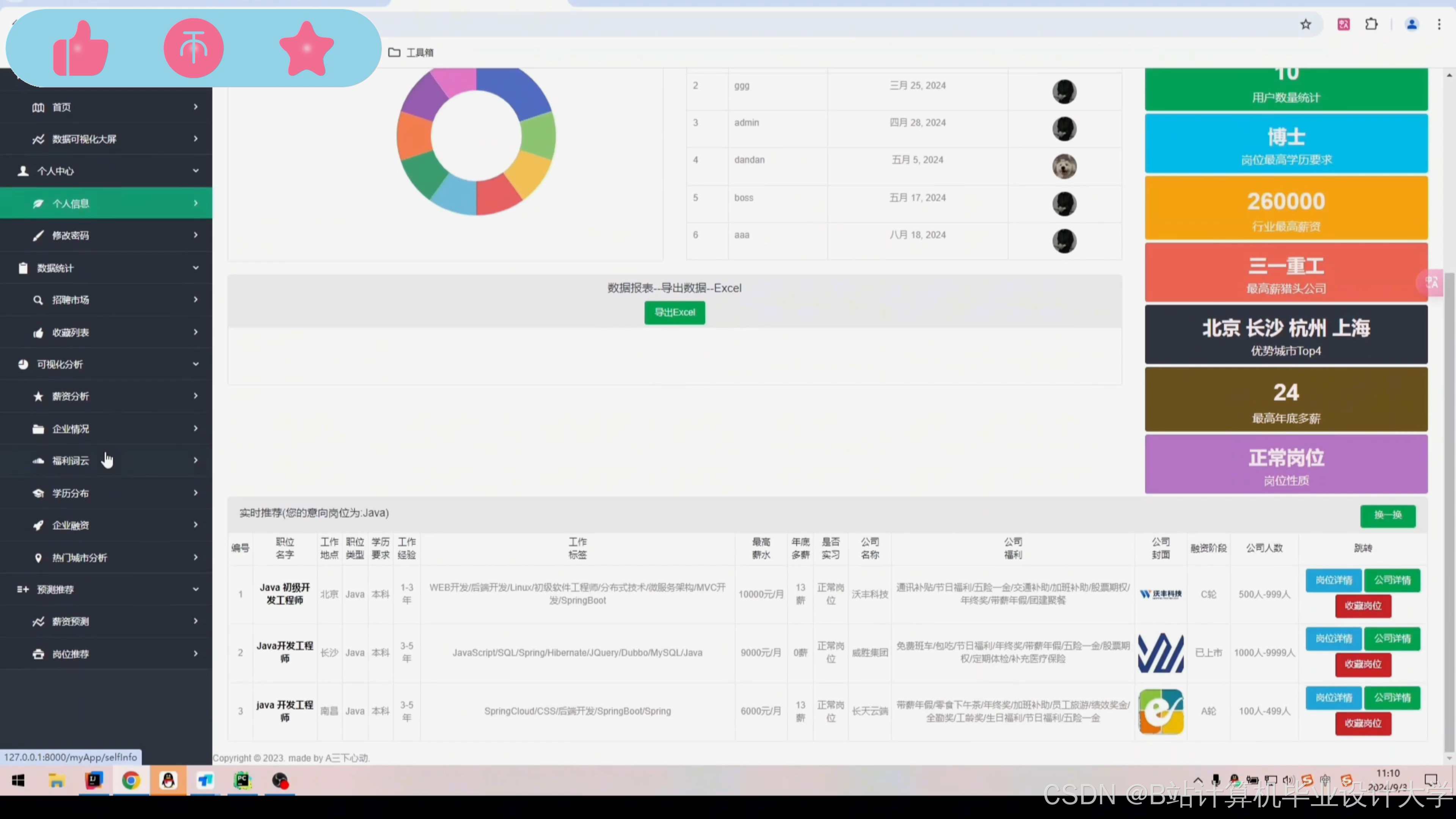Open 薪资预测 menu item
Image resolution: width=1456 pixels, height=819 pixels.
tap(71, 621)
